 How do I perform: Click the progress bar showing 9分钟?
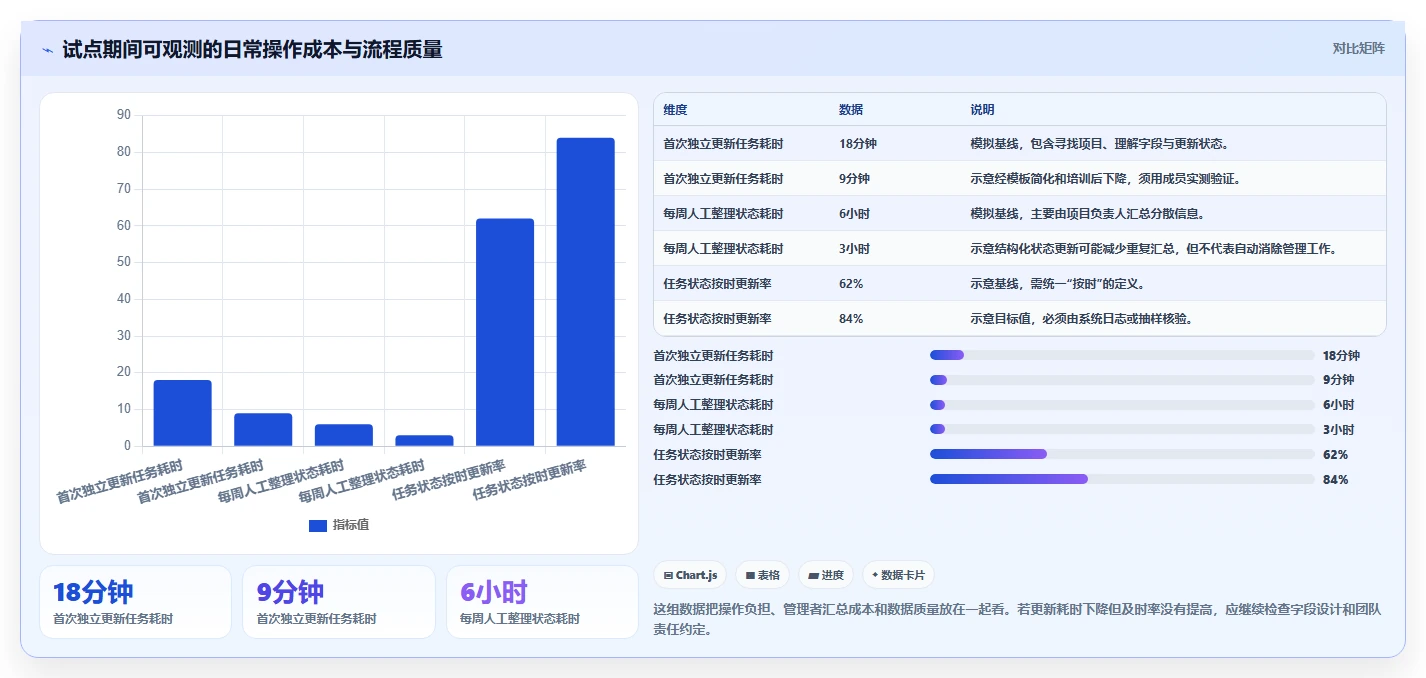[1122, 380]
